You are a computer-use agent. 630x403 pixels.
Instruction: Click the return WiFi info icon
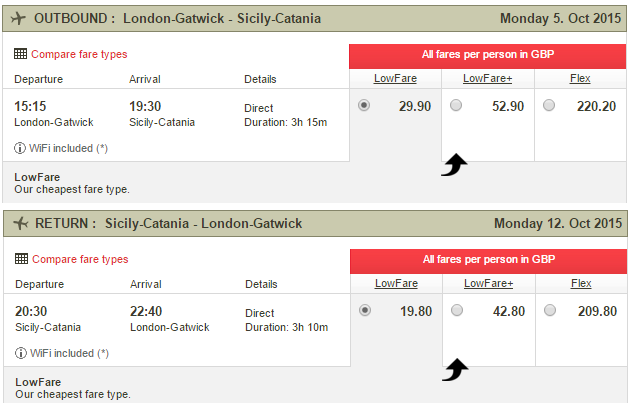point(20,353)
